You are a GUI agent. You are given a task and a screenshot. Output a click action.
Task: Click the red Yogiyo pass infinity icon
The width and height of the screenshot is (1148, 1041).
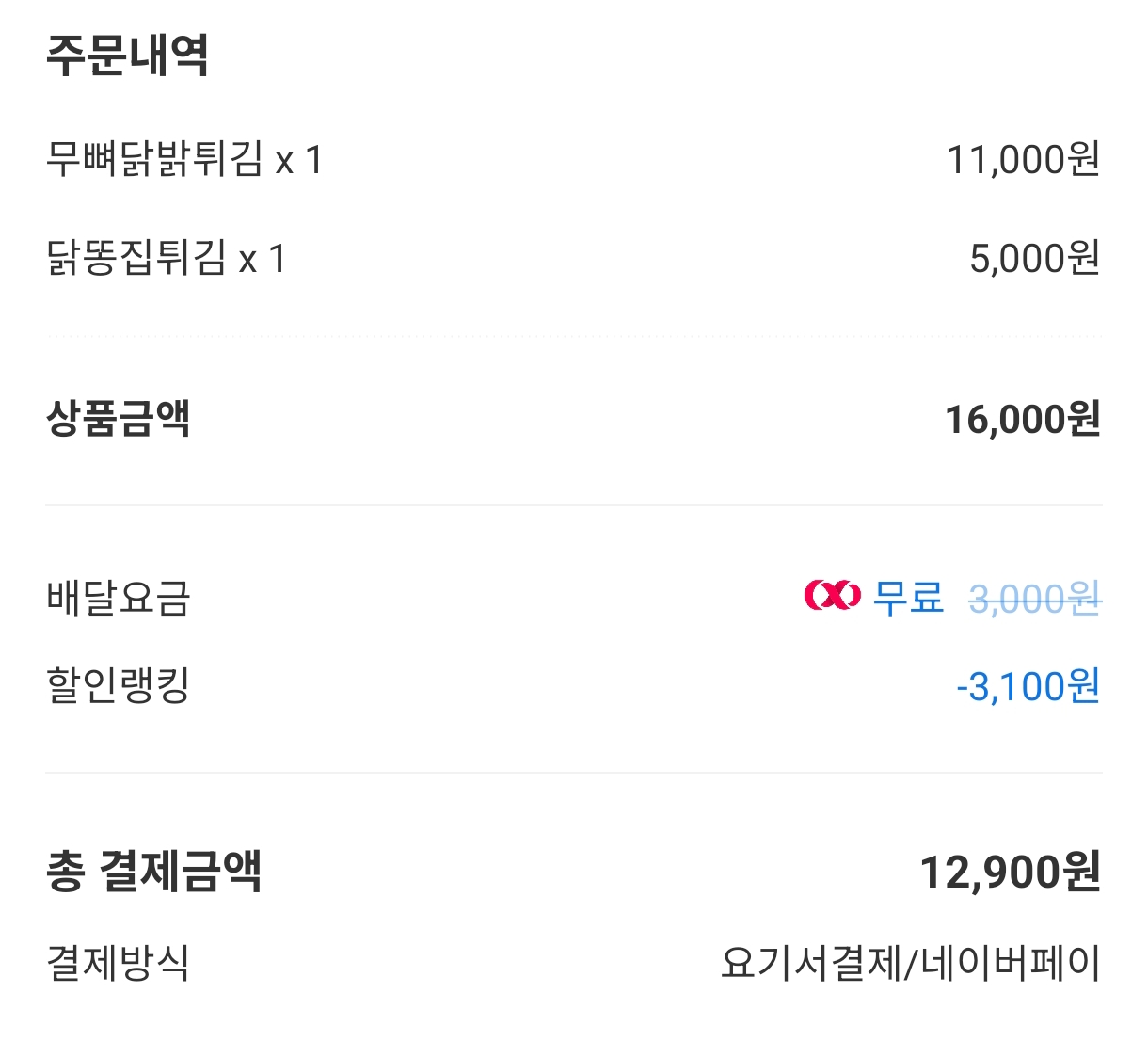[x=833, y=595]
